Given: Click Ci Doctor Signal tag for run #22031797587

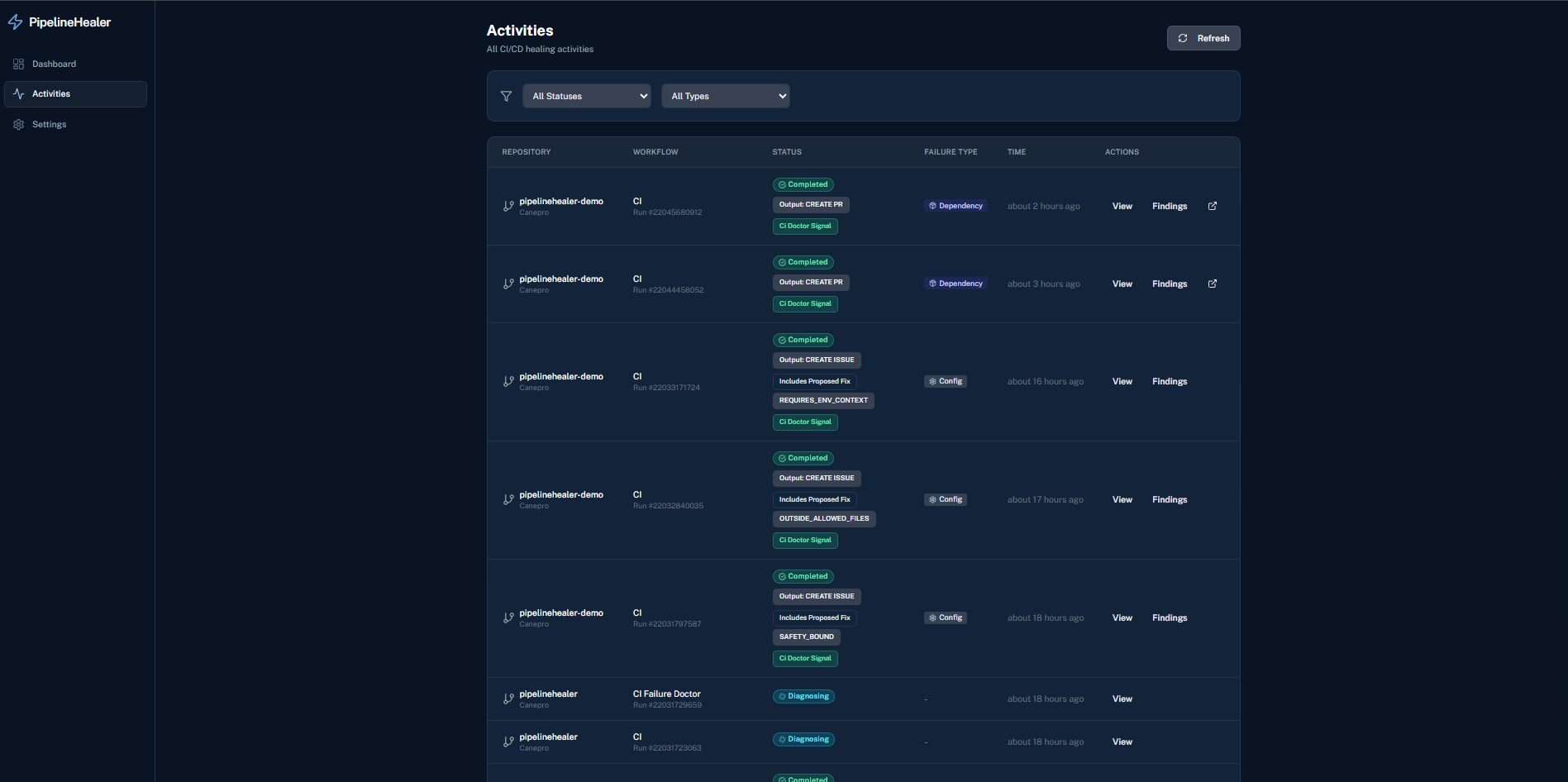Looking at the screenshot, I should click(x=805, y=658).
